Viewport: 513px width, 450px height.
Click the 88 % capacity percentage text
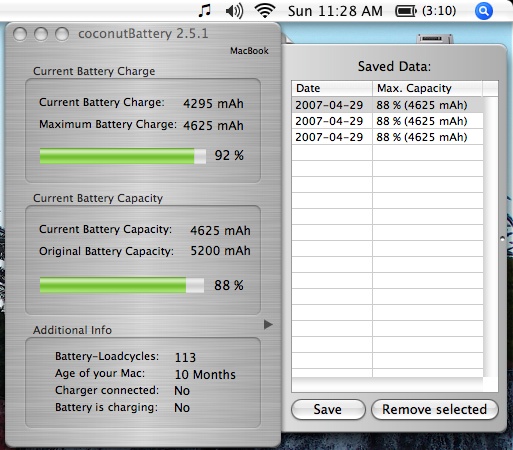[229, 285]
